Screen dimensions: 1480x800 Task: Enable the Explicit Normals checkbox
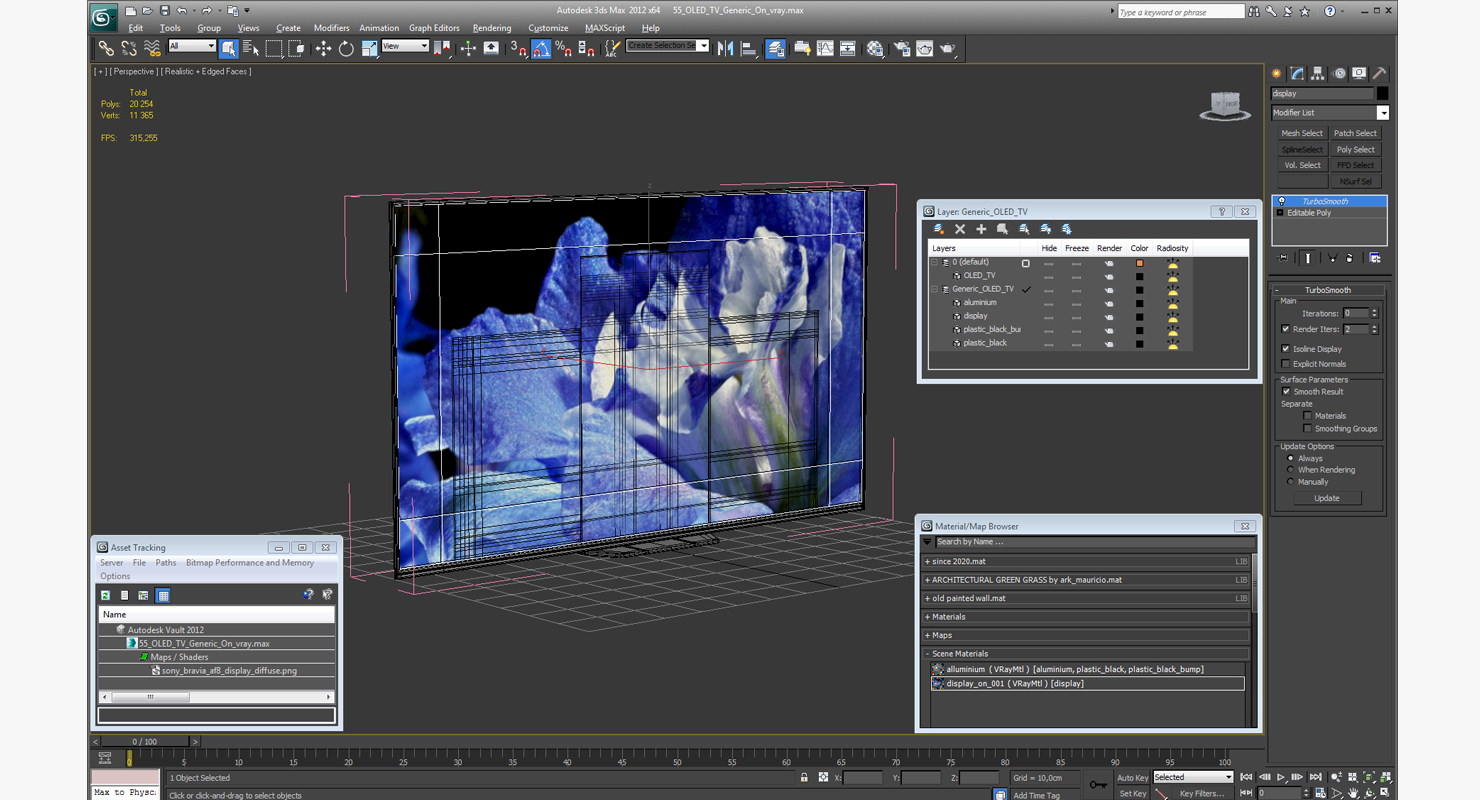(1285, 364)
